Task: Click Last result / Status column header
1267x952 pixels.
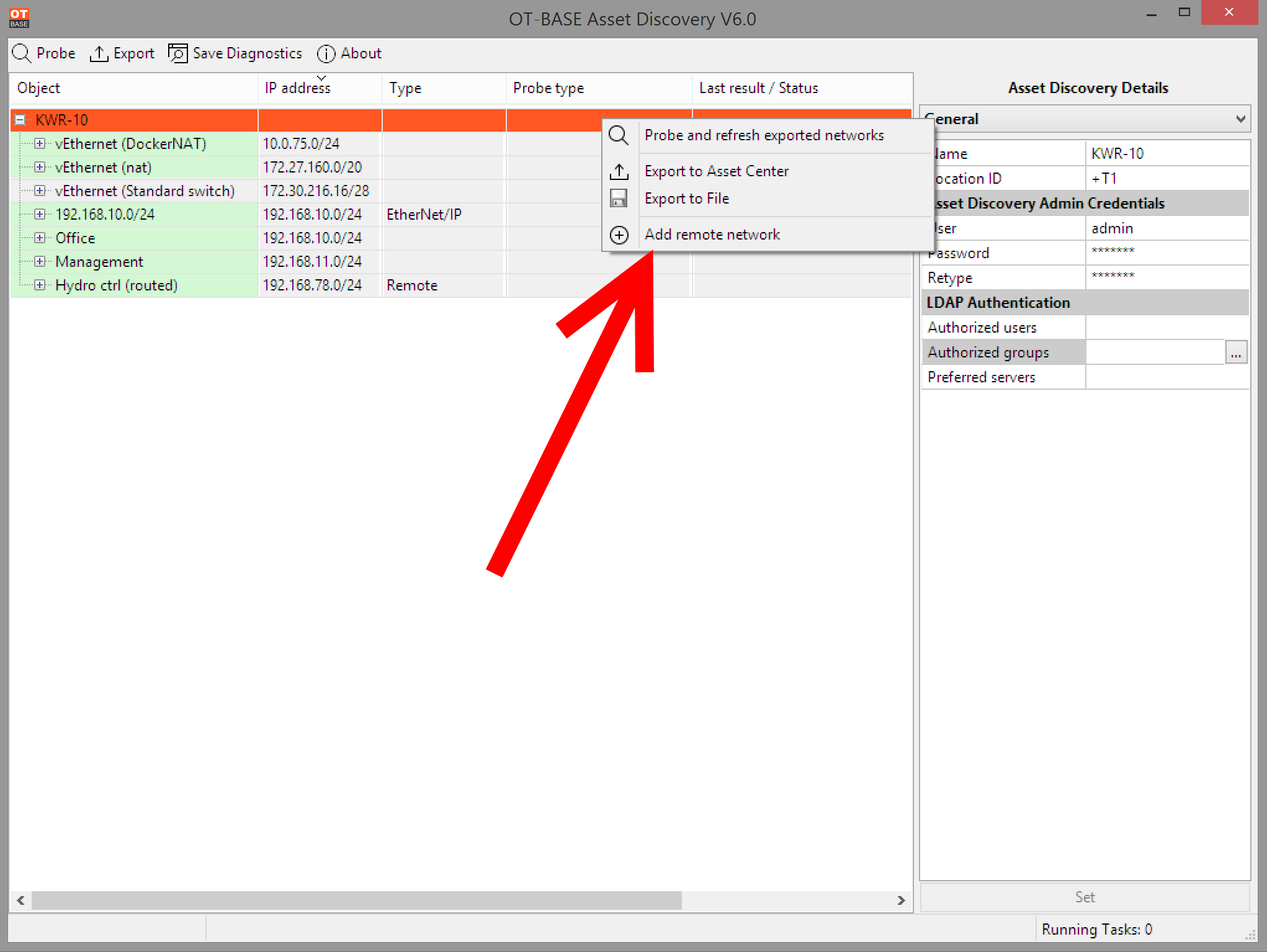Action: [x=802, y=88]
